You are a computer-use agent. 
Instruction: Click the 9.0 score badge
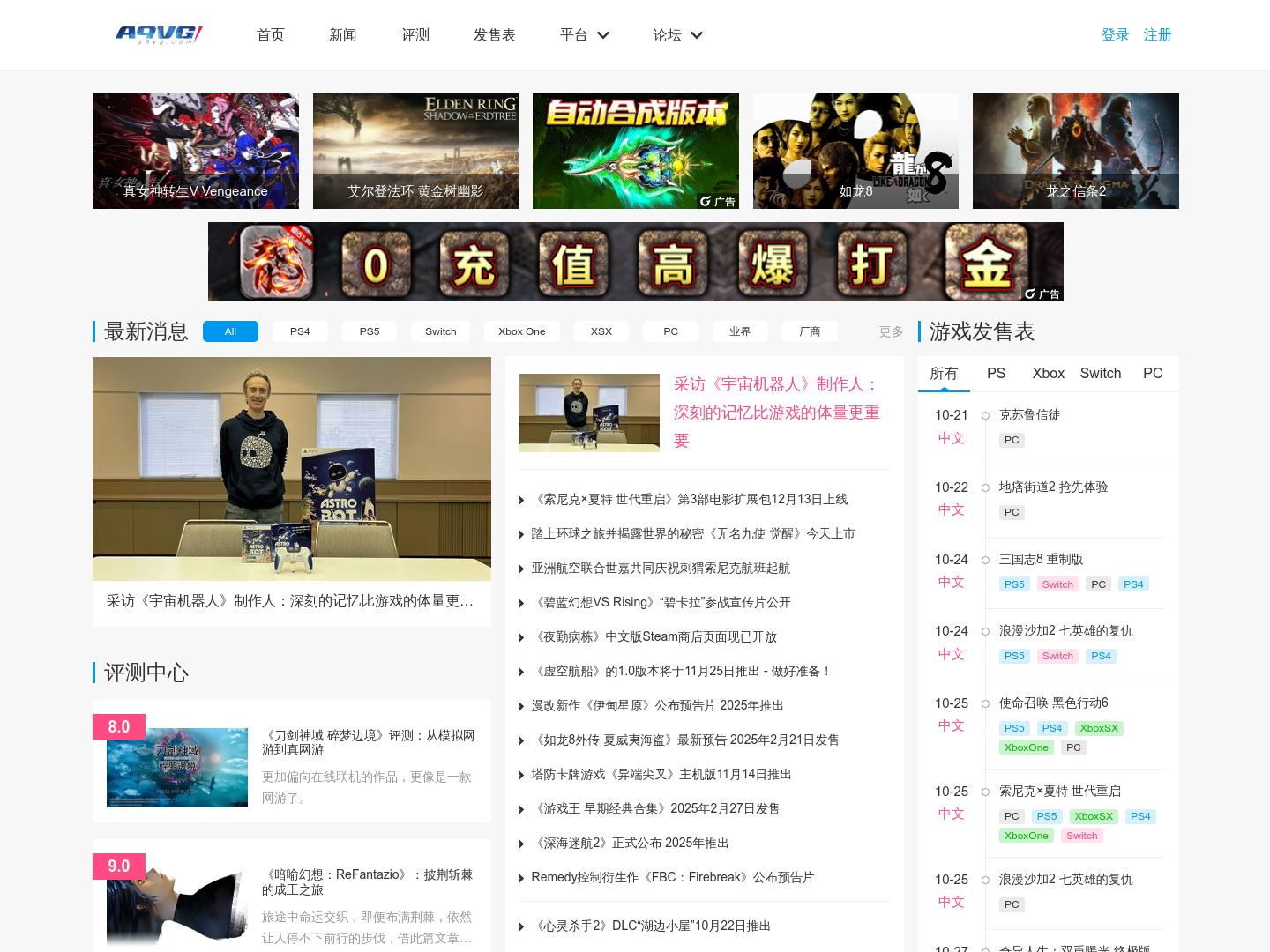(119, 866)
